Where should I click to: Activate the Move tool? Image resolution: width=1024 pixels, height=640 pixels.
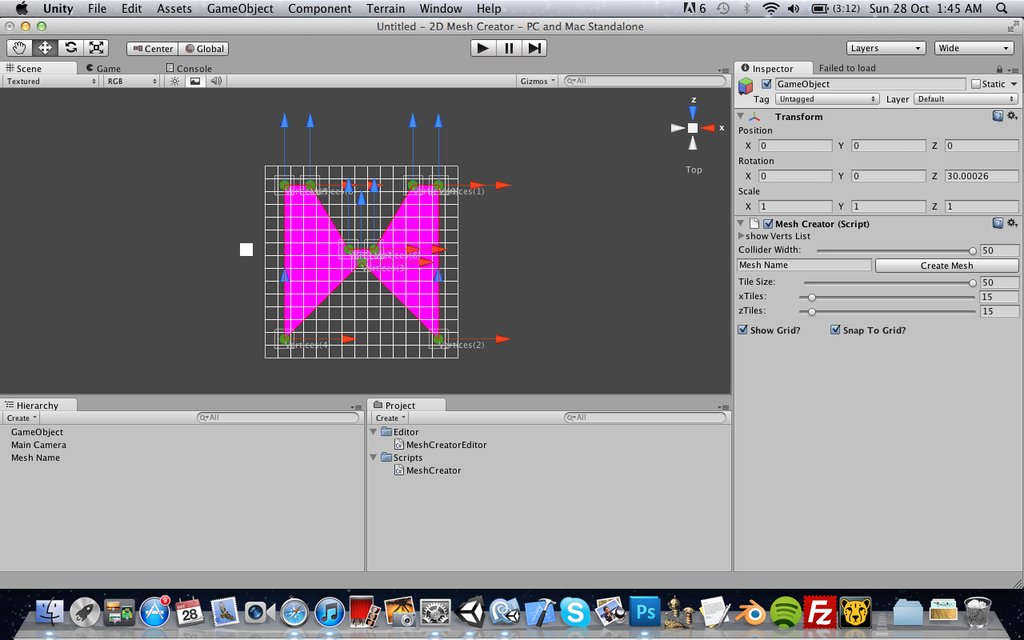[x=44, y=47]
